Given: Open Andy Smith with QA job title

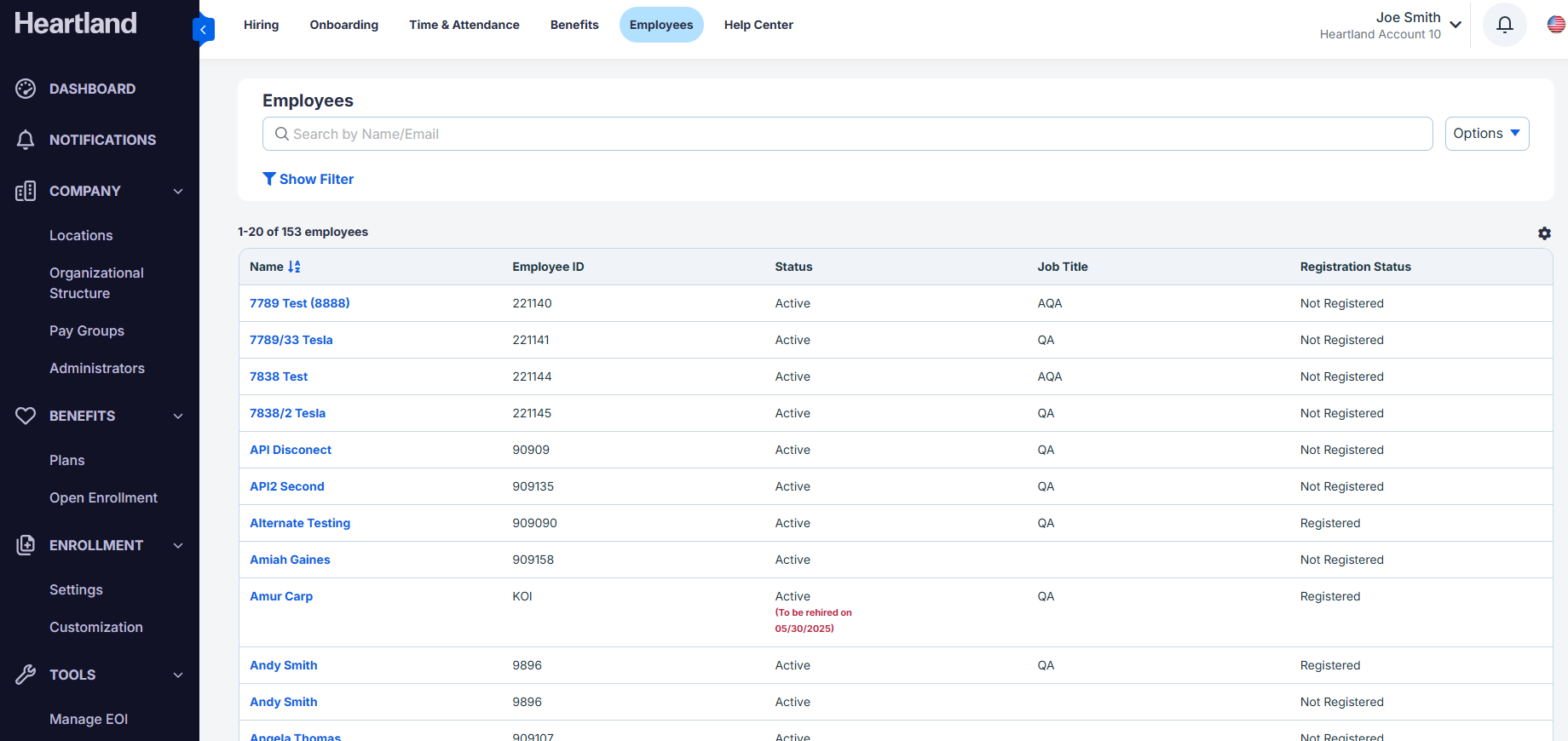Looking at the screenshot, I should point(284,665).
